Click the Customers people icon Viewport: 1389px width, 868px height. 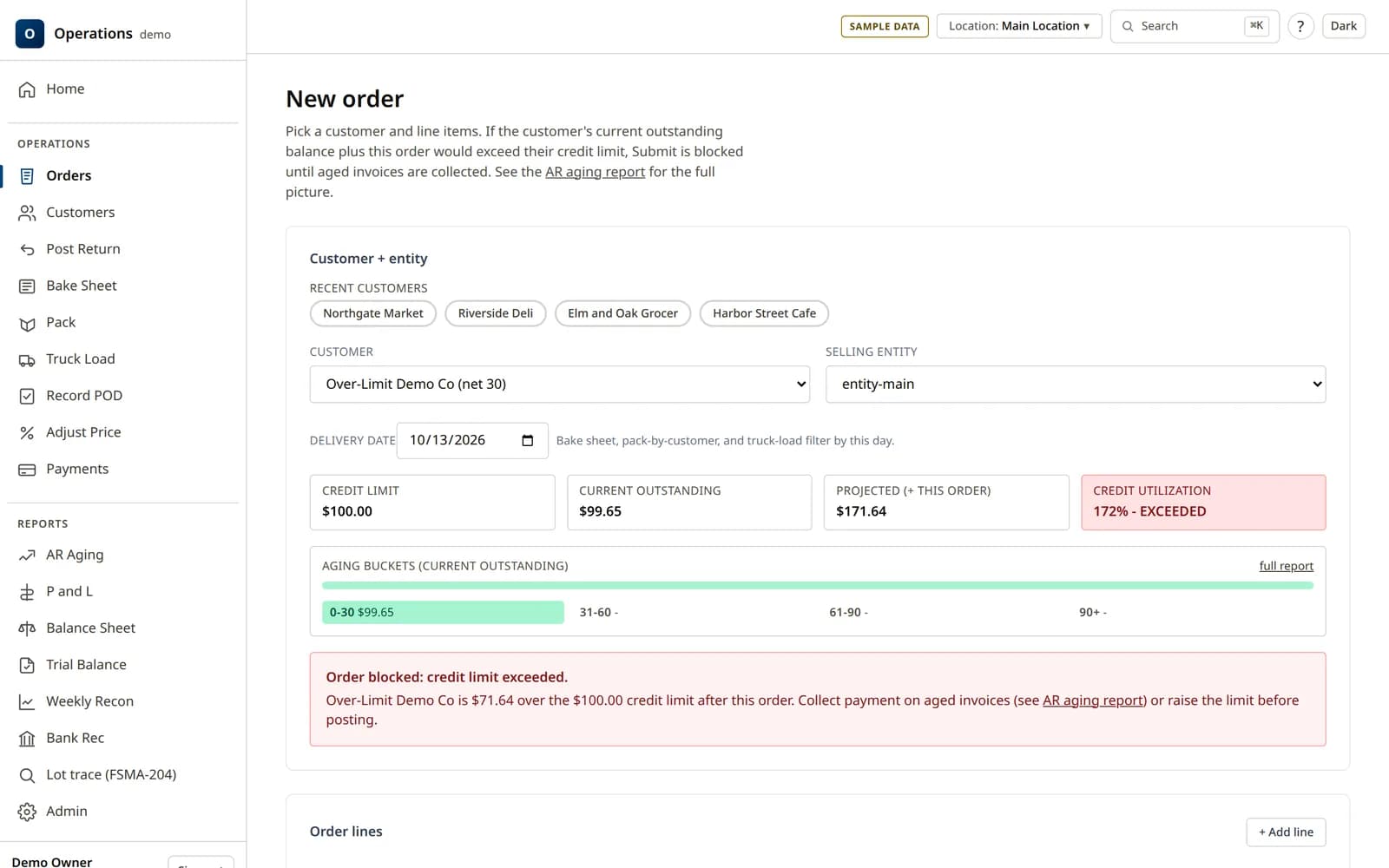coord(27,213)
